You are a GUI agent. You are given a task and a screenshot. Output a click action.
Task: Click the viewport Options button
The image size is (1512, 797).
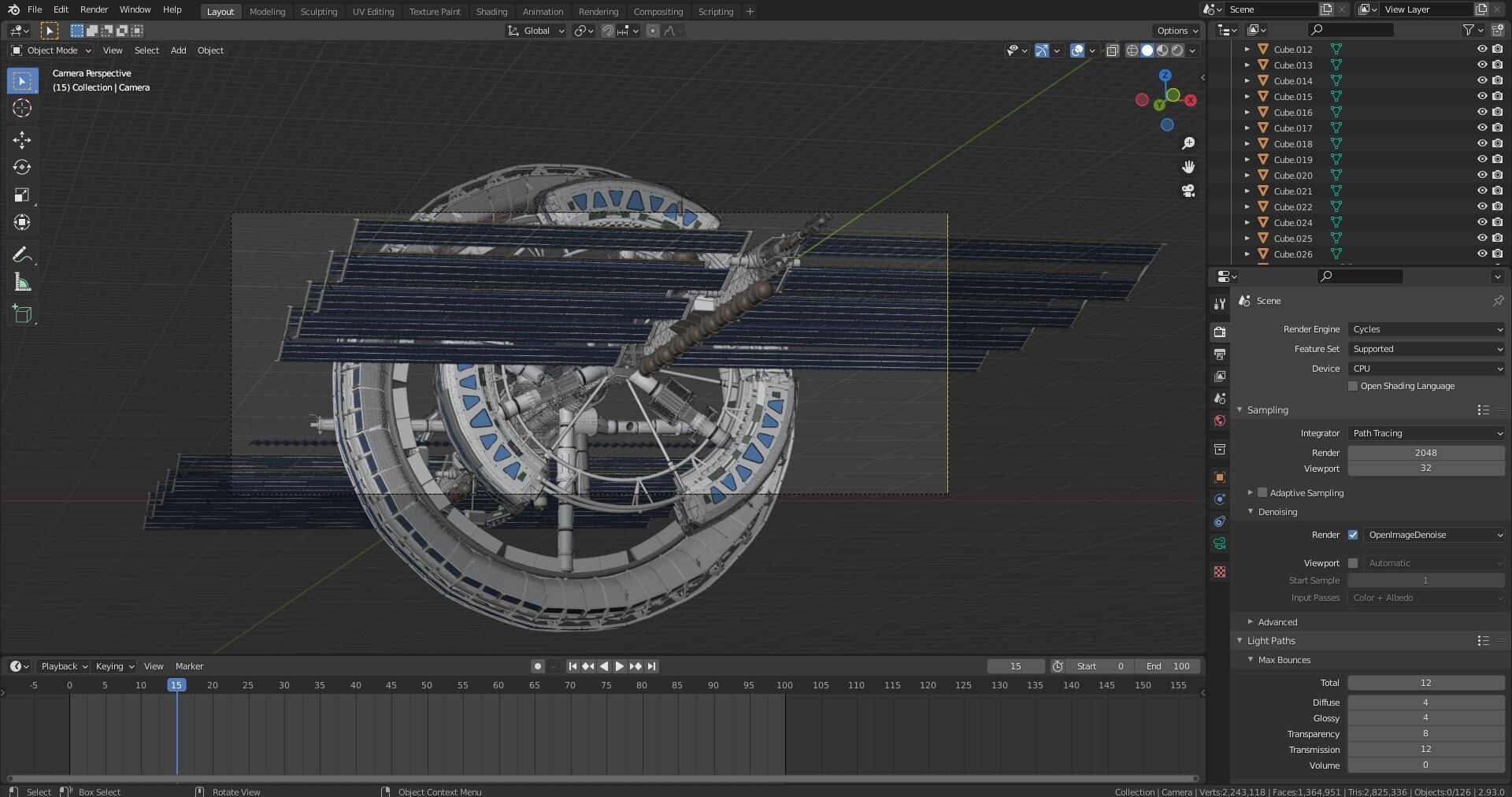(x=1175, y=31)
